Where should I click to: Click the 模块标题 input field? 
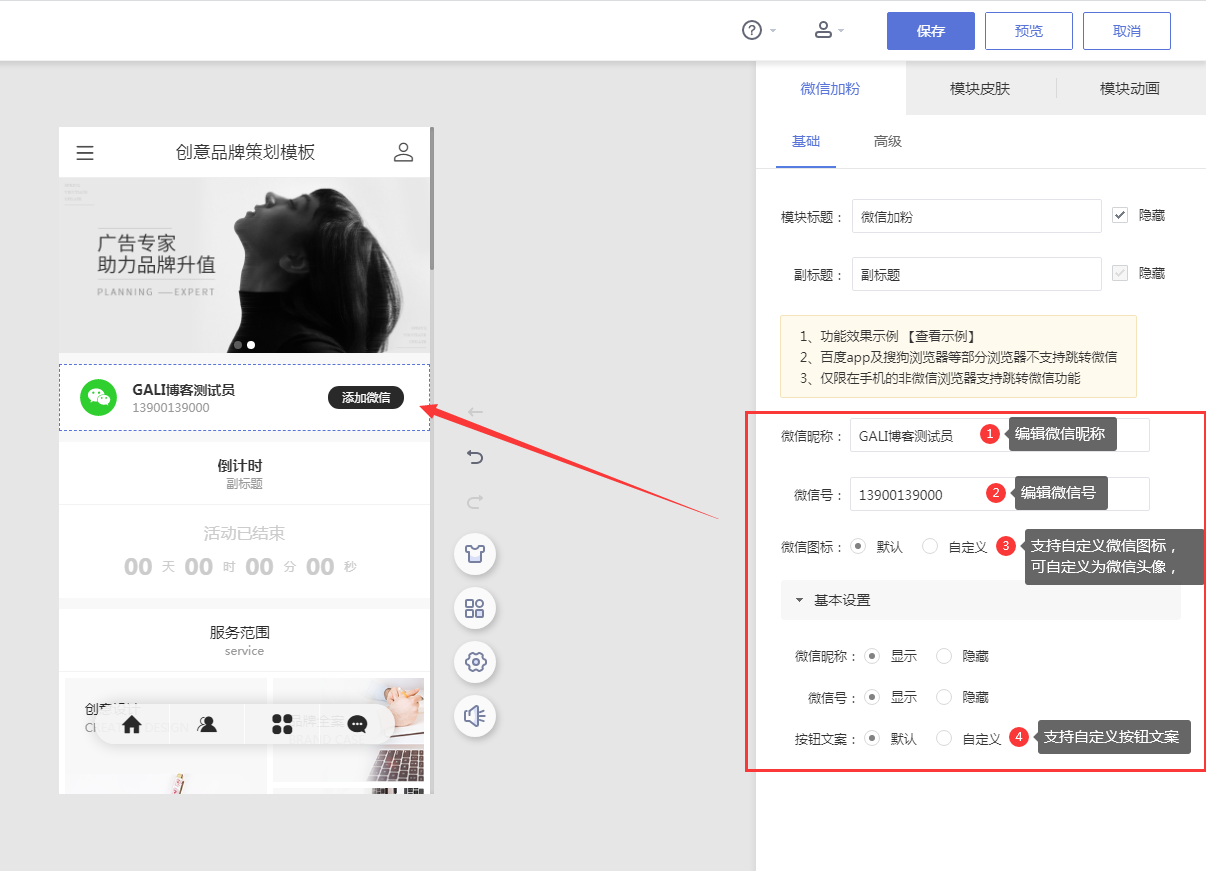(x=976, y=216)
